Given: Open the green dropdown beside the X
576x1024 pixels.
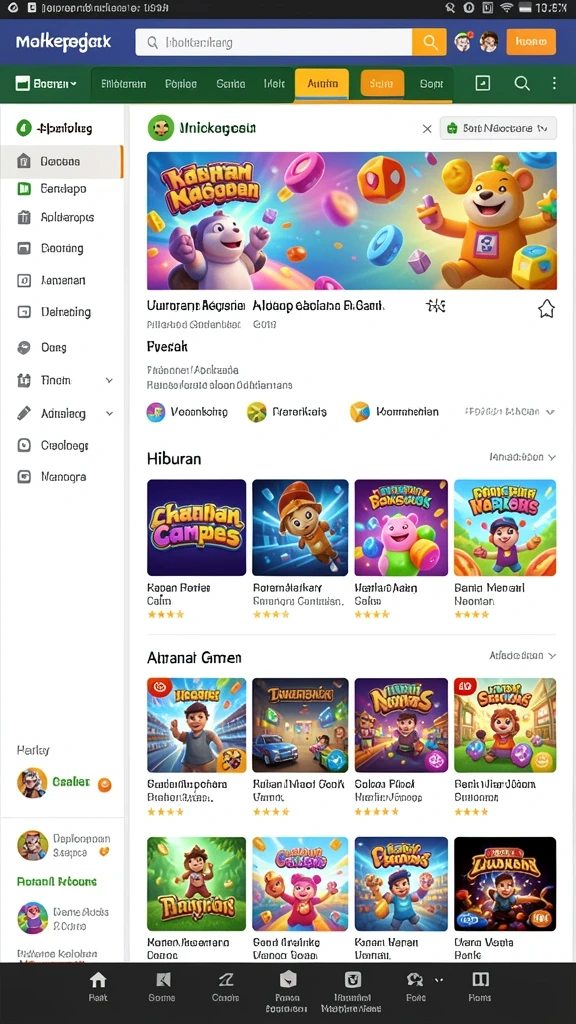Looking at the screenshot, I should coord(498,129).
